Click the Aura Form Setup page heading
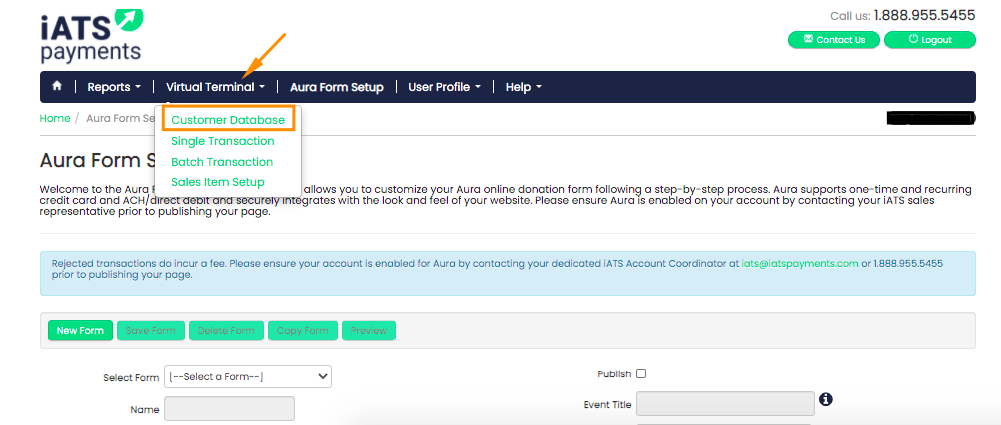The height and width of the screenshot is (425, 1001). click(x=97, y=160)
